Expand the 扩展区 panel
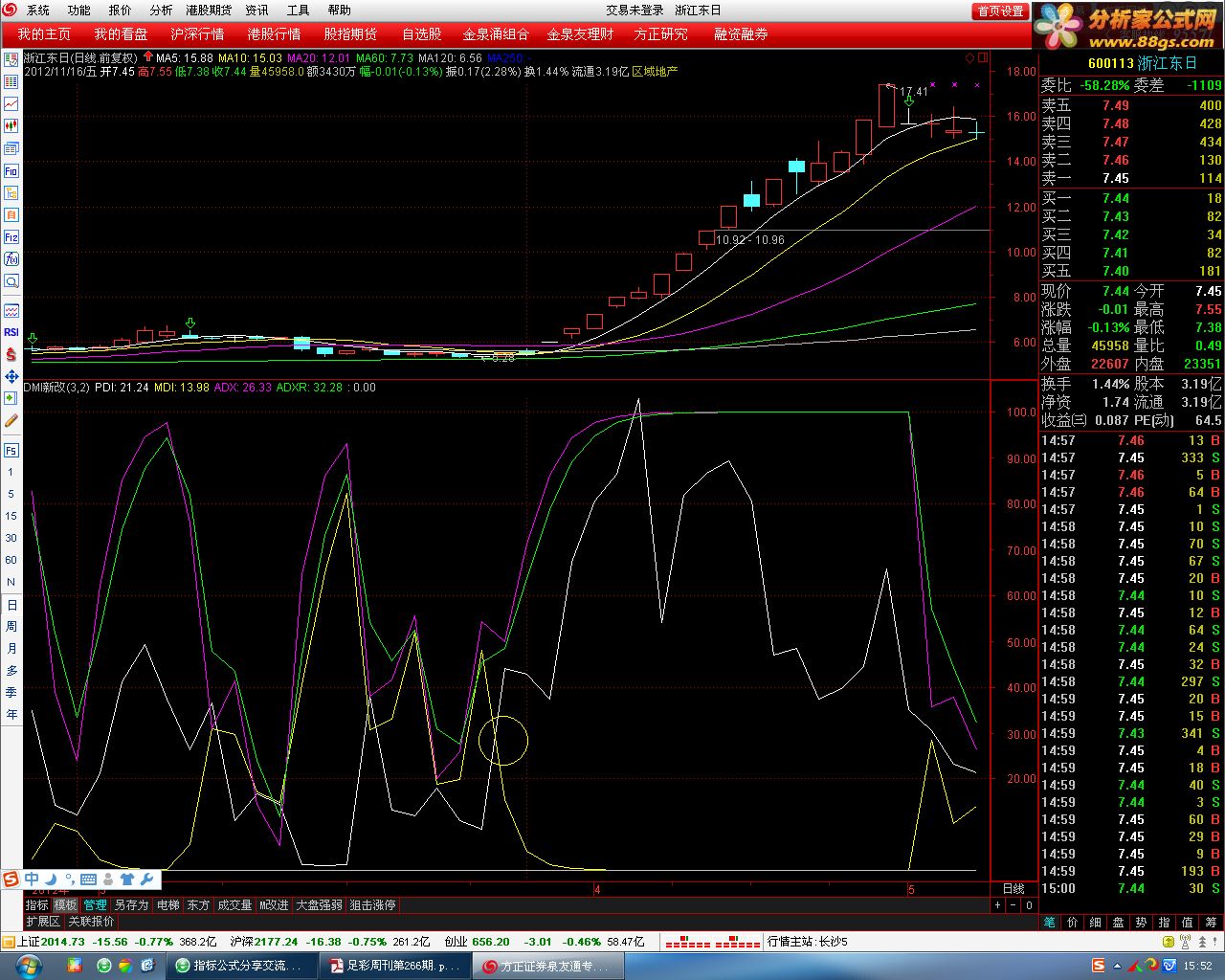 pos(43,921)
